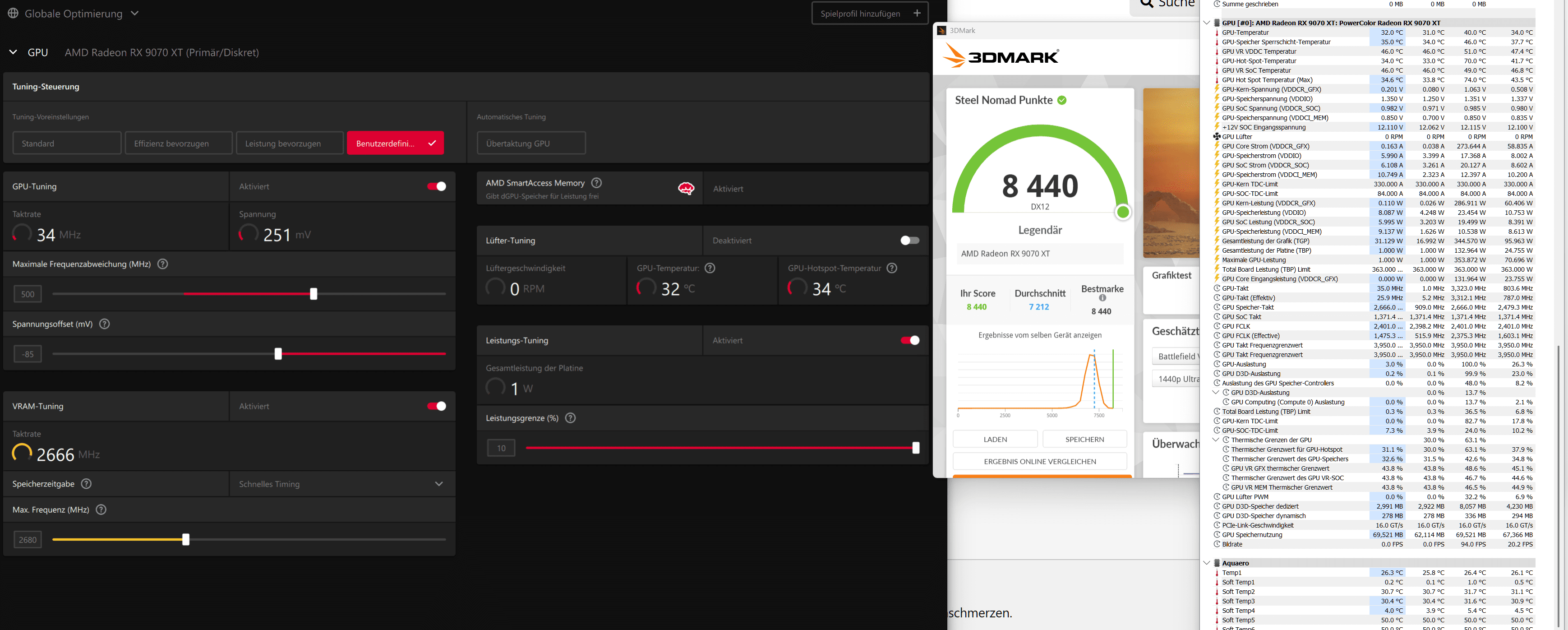Click Spielprofil hinzufügen button
Screen dimensions: 1568x630
pos(870,13)
